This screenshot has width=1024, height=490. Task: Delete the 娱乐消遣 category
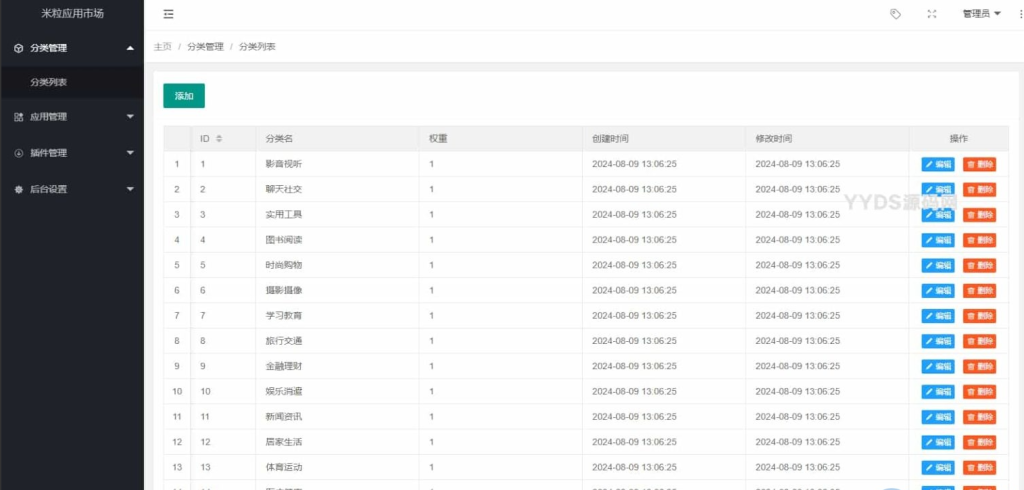click(980, 391)
